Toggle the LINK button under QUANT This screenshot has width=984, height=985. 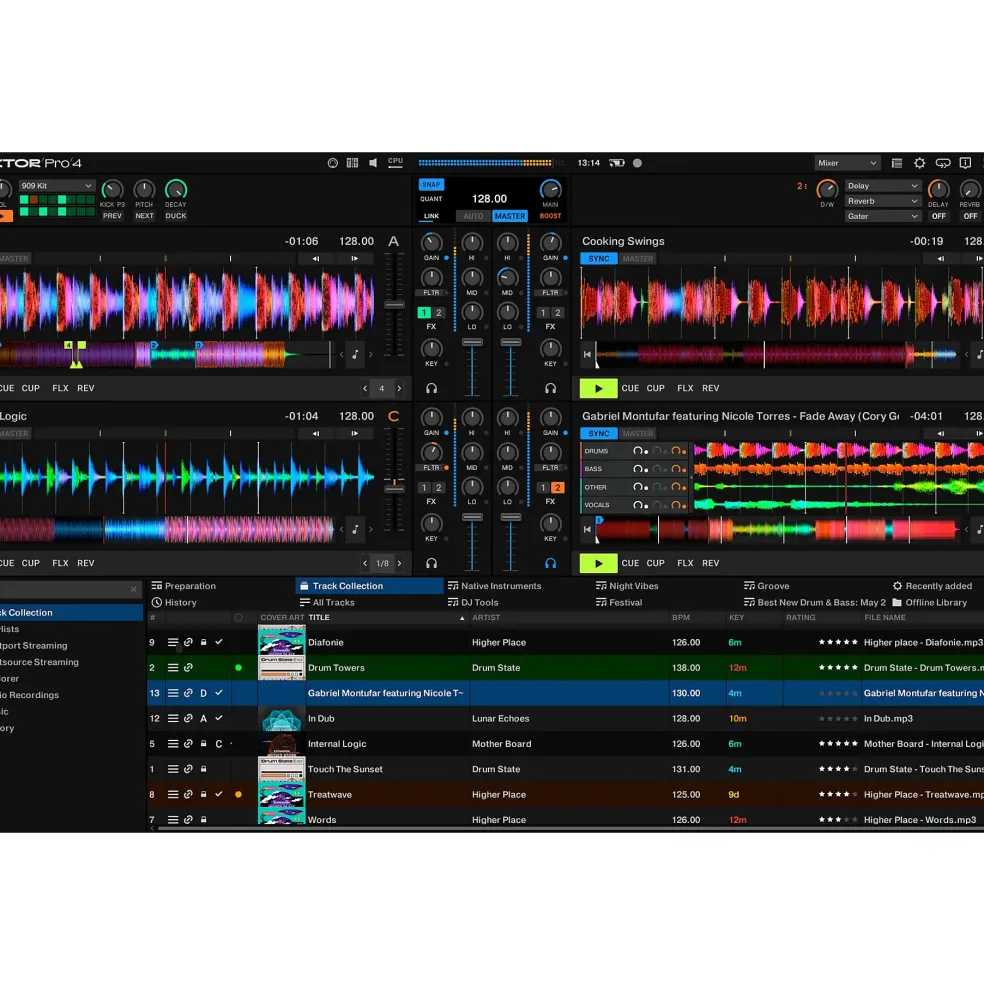coord(431,216)
